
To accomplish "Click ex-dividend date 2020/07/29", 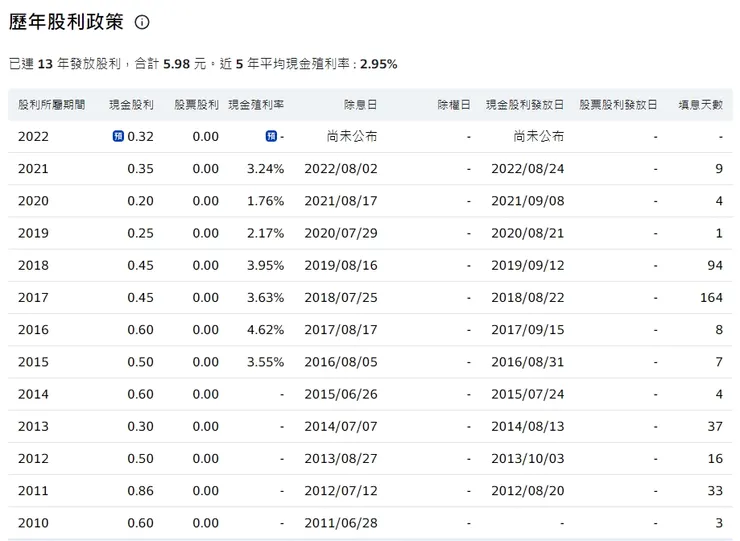I will click(341, 233).
